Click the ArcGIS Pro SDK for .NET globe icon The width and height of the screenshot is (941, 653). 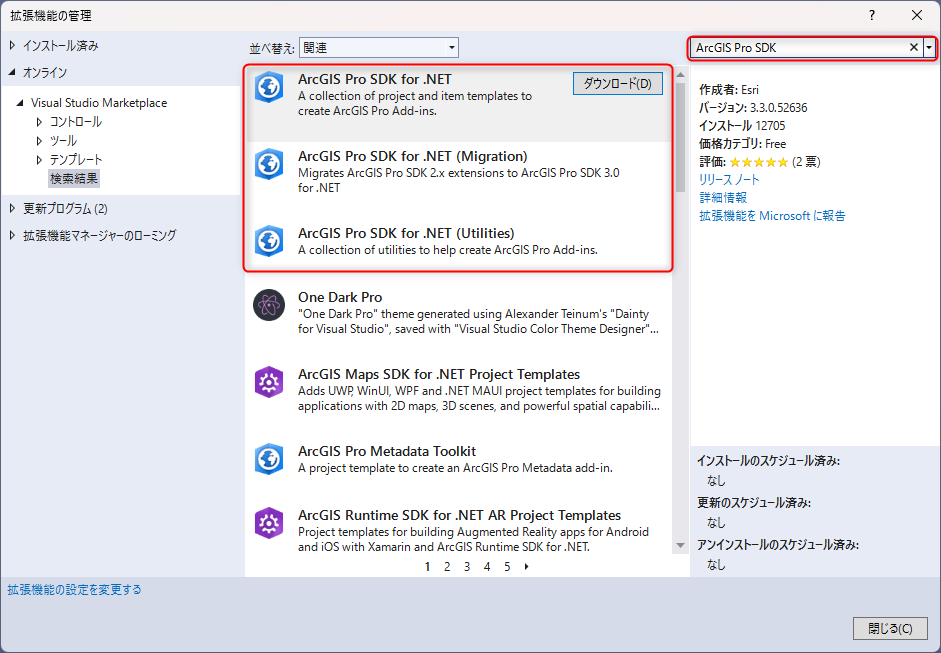pyautogui.click(x=269, y=88)
